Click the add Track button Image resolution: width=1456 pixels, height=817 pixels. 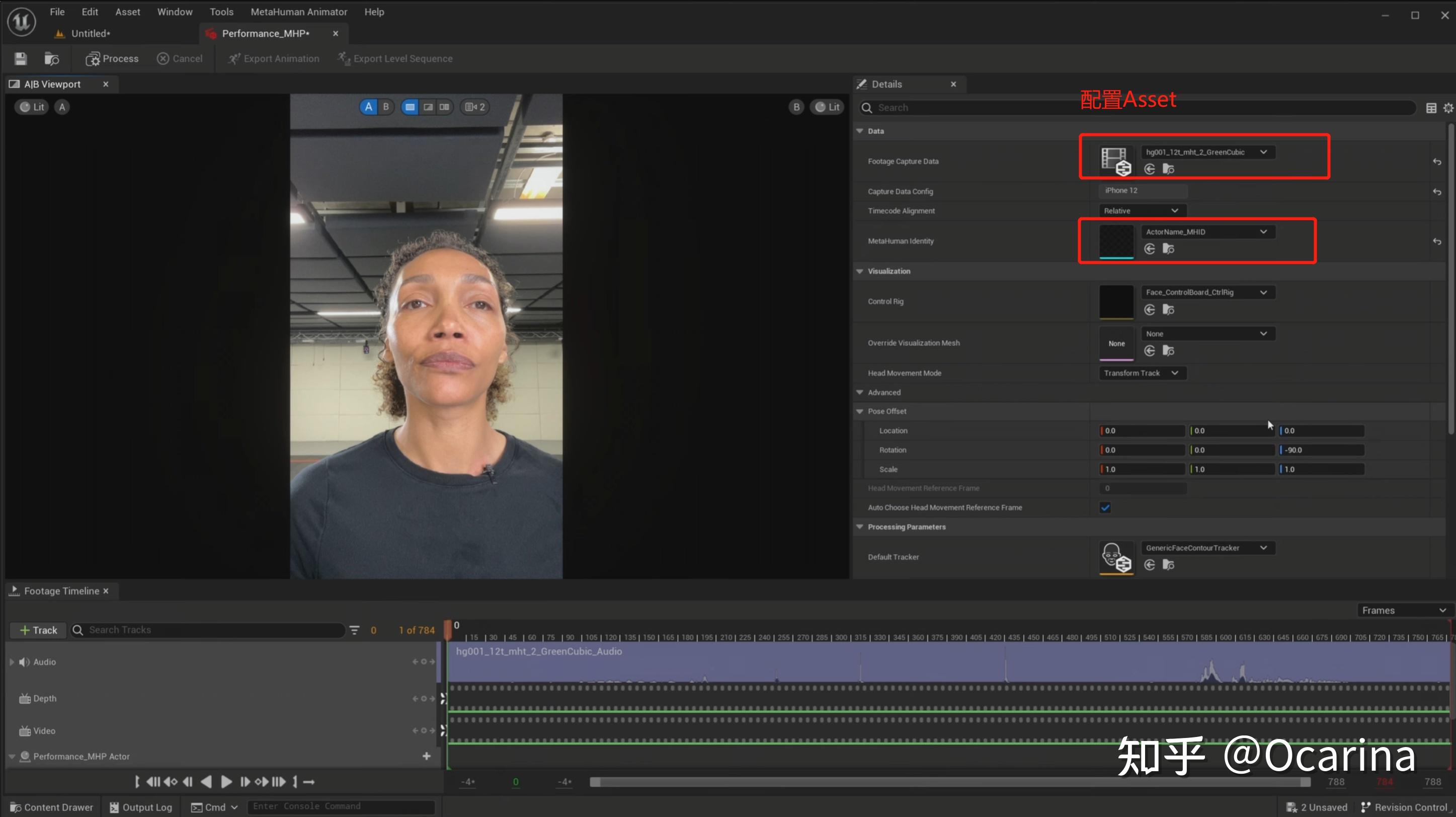coord(38,630)
